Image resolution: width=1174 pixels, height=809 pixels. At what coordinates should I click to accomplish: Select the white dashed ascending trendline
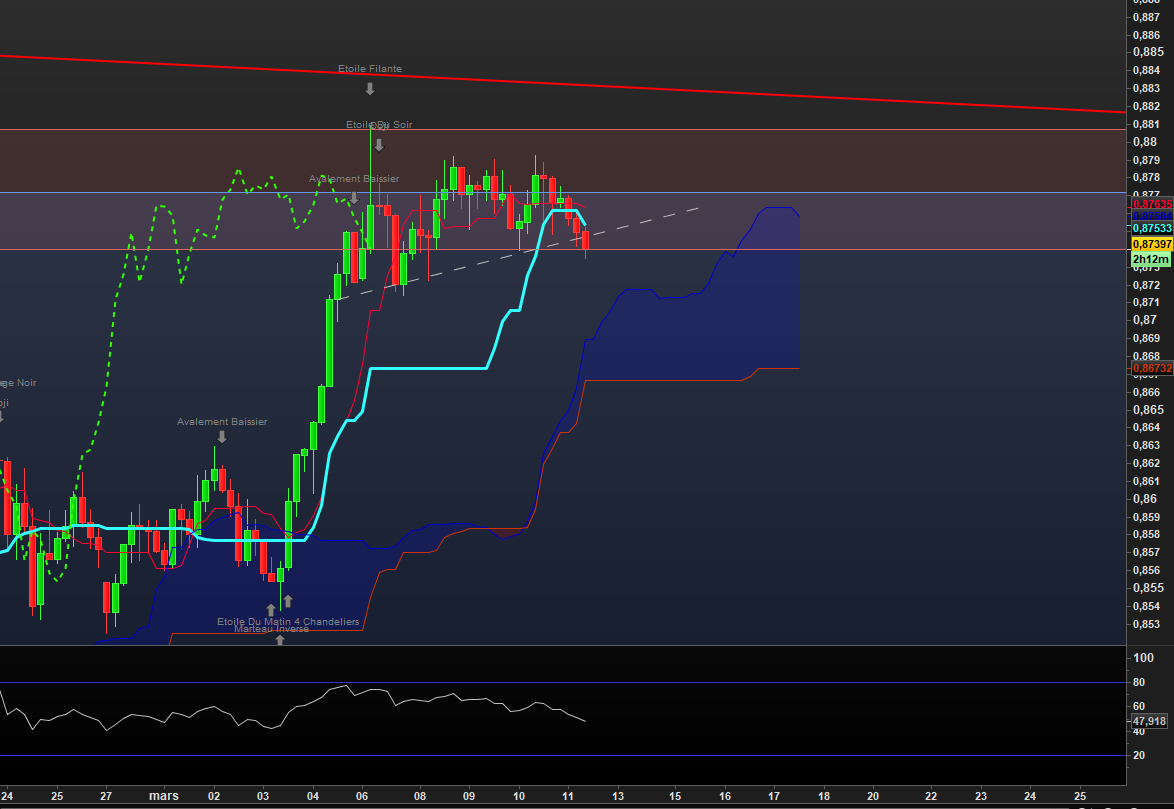[518, 254]
